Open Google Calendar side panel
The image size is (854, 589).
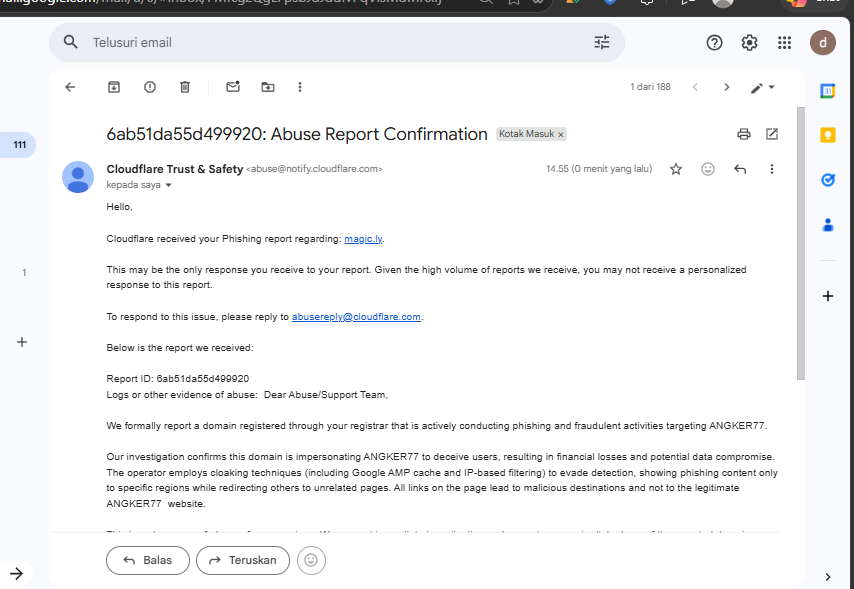[828, 90]
